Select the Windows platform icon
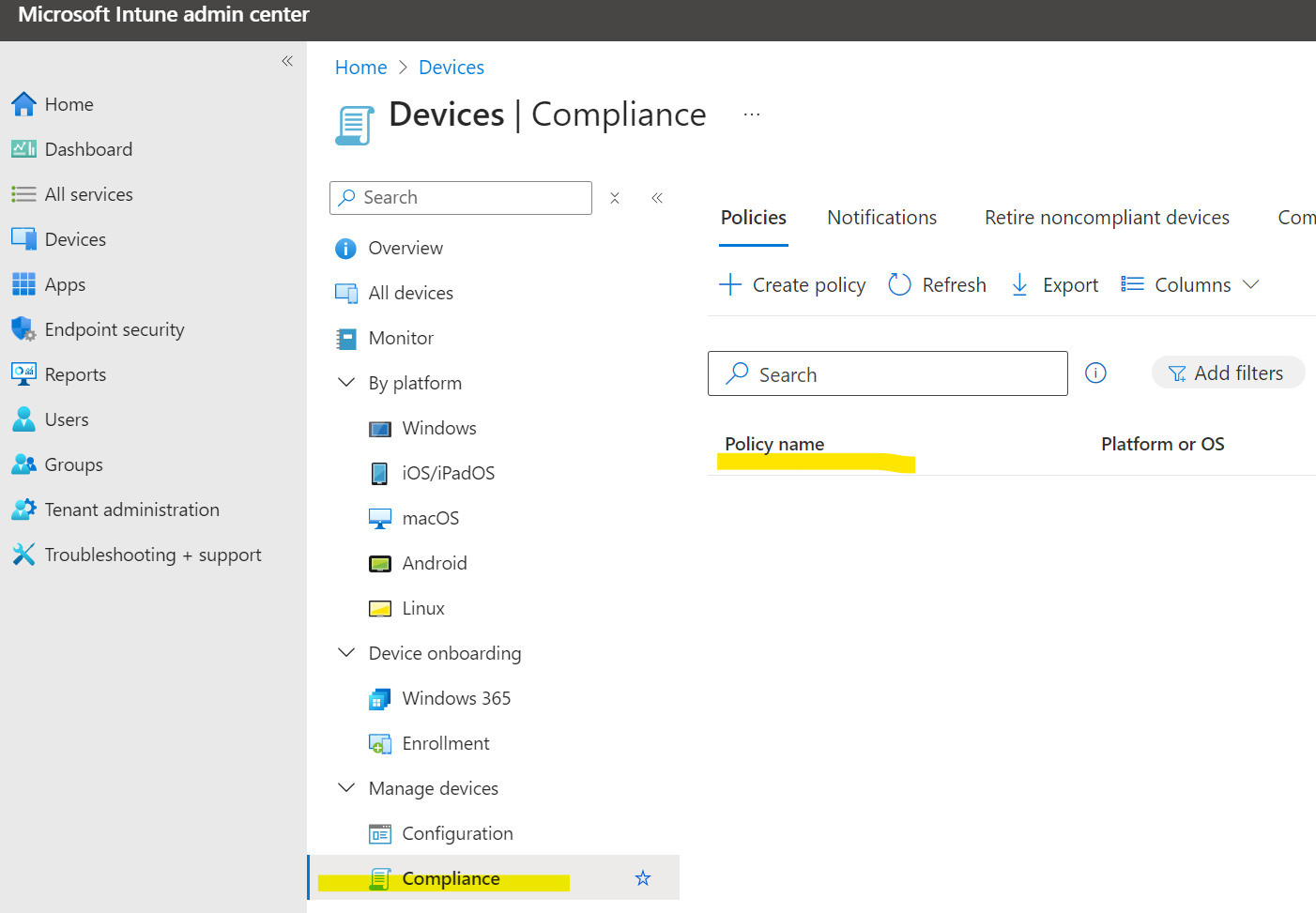 [380, 429]
